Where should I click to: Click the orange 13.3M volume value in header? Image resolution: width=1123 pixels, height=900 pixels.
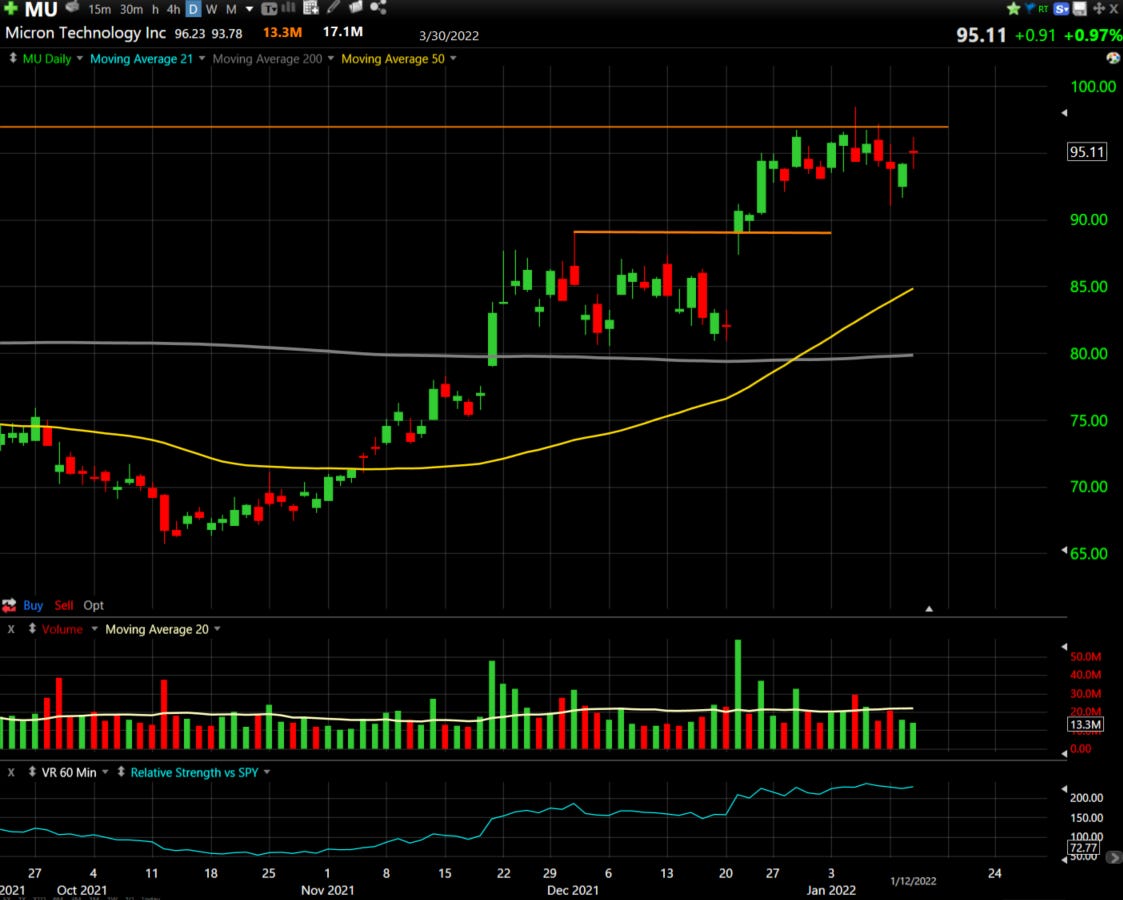coord(282,33)
